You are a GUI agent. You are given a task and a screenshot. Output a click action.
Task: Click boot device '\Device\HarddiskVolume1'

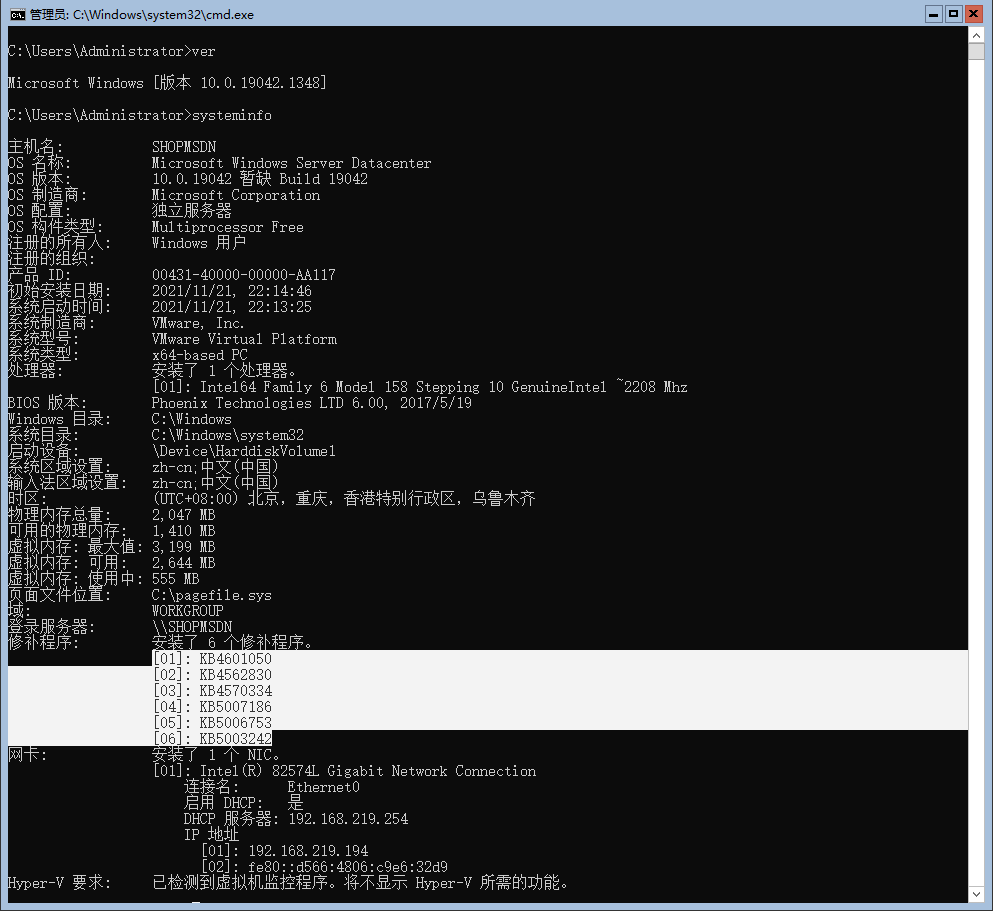pos(244,451)
